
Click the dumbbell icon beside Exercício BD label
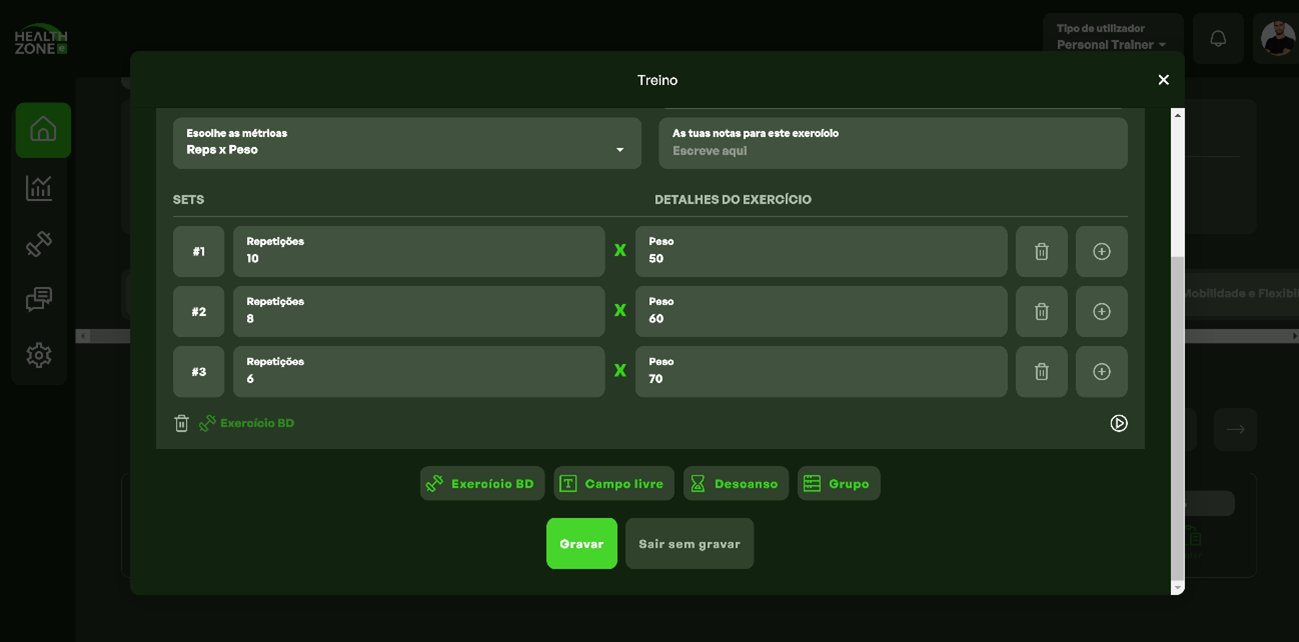(x=207, y=423)
